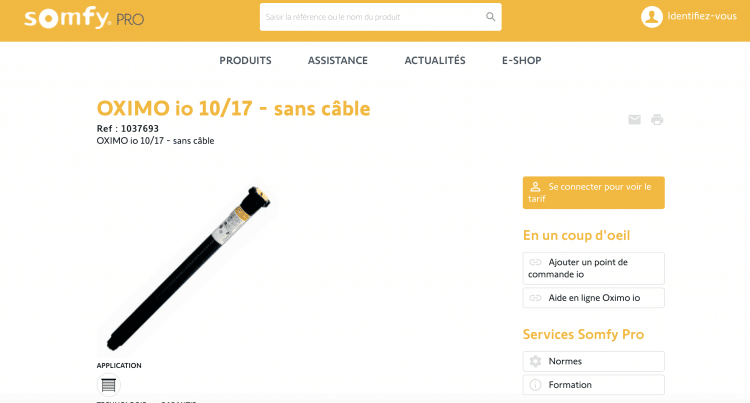Click the roller shutter application icon
This screenshot has height=403, width=750.
coord(109,385)
